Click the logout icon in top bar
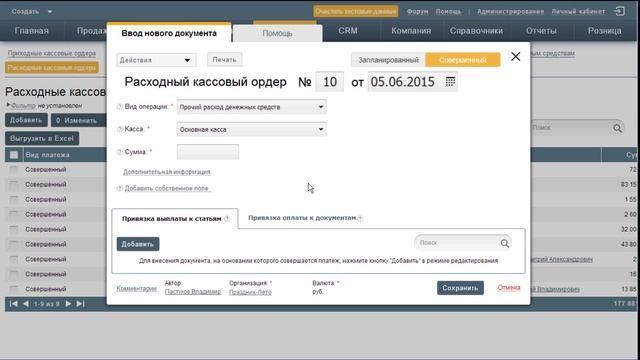 [x=619, y=11]
